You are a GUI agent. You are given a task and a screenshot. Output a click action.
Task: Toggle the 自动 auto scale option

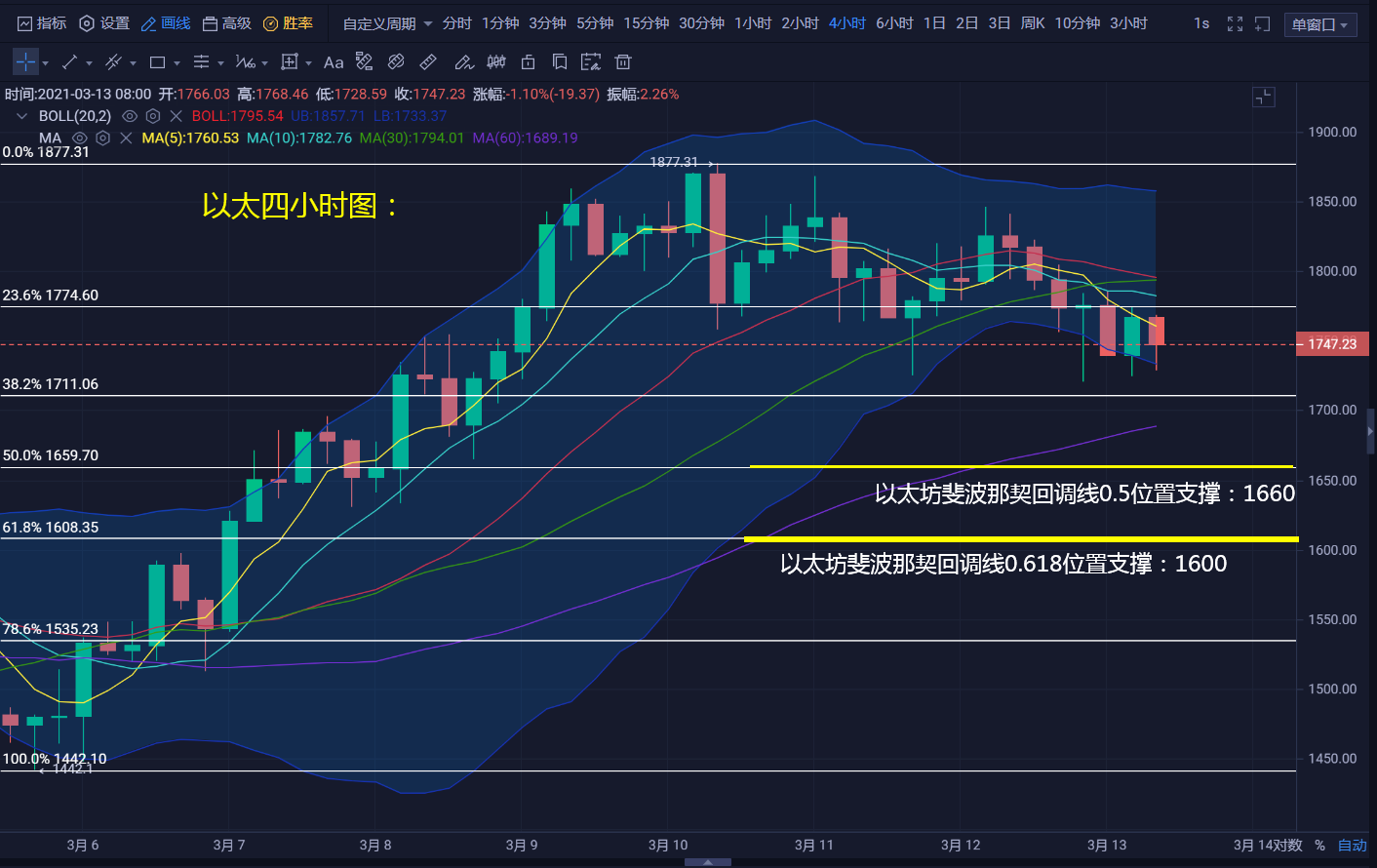[1352, 845]
